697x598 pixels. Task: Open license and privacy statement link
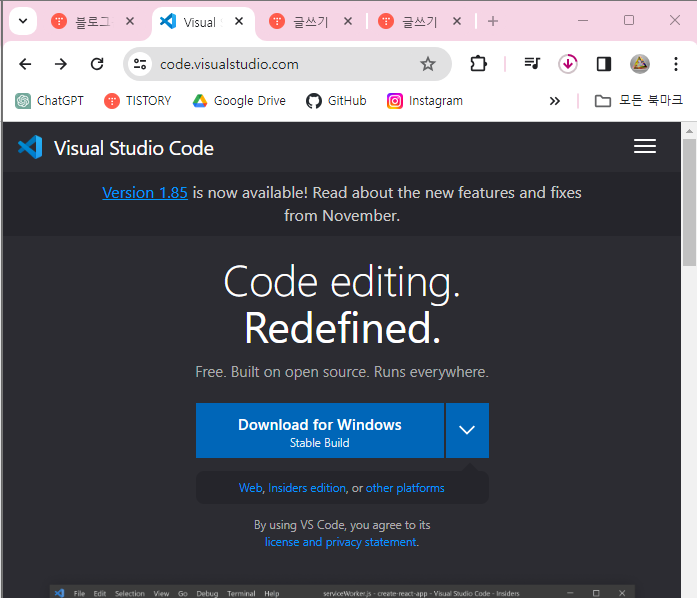[x=341, y=542]
